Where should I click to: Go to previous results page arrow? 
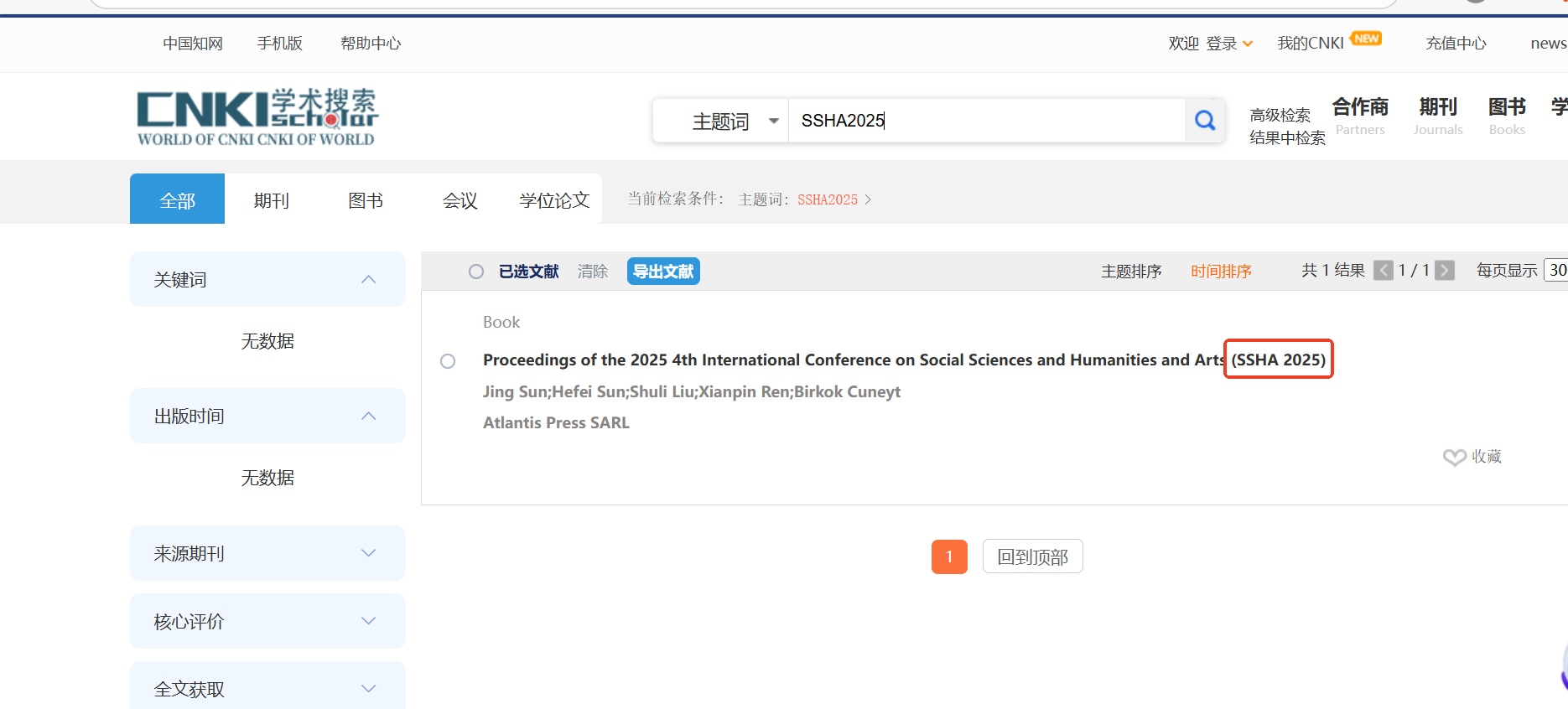coord(1383,271)
